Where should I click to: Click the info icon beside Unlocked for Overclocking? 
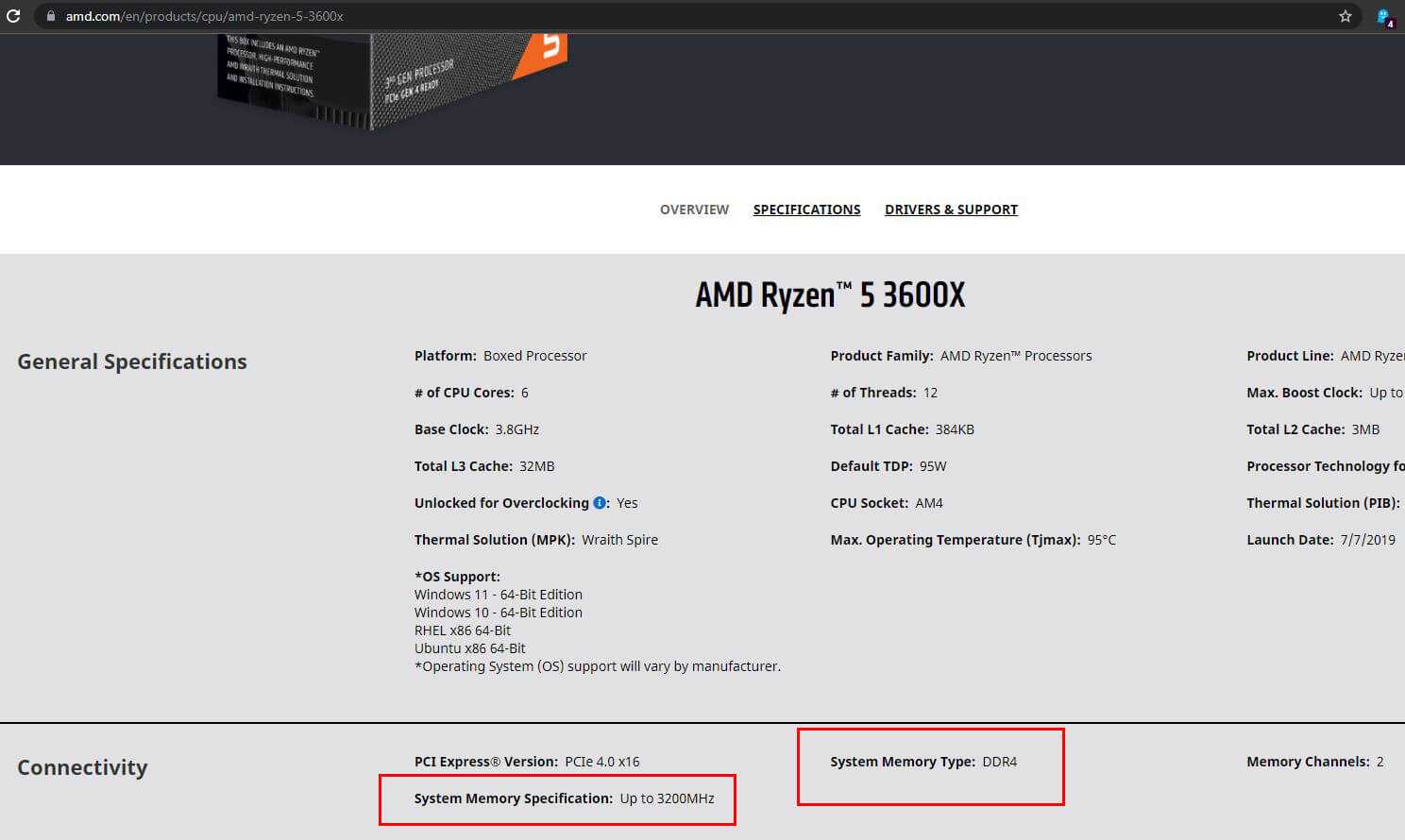600,503
